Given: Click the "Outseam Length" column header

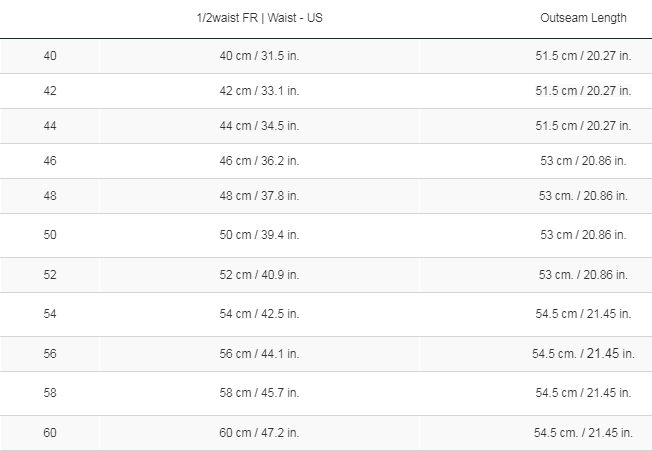Looking at the screenshot, I should [x=583, y=18].
